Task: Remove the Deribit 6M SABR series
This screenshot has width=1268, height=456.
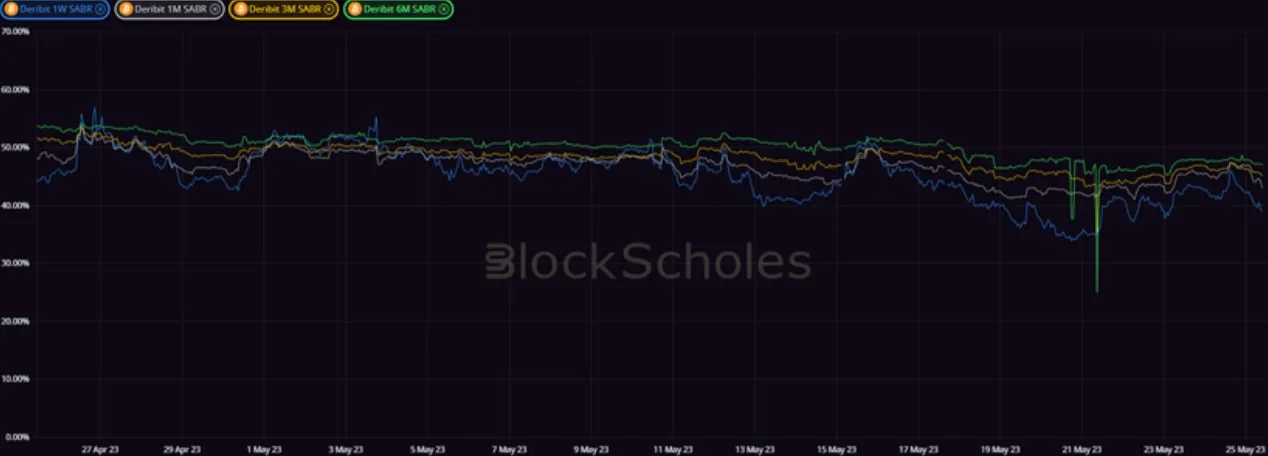Action: (x=443, y=9)
